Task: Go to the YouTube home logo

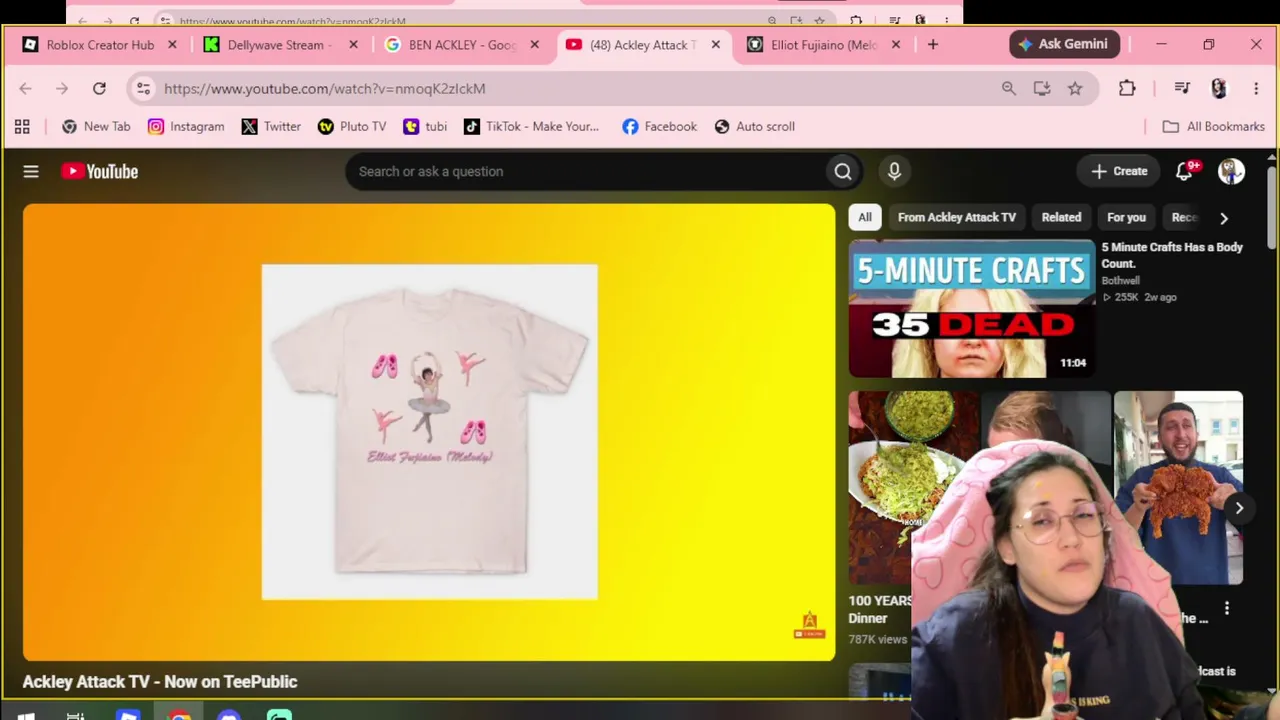Action: tap(99, 172)
